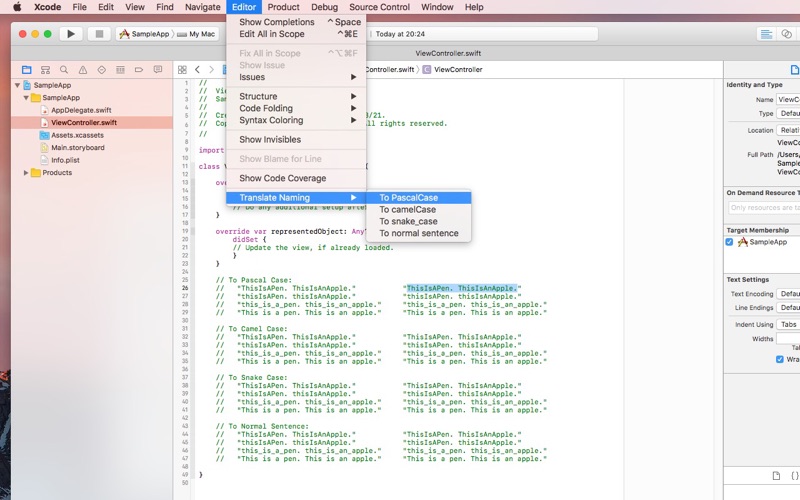Go back with the left chevron

[x=197, y=70]
